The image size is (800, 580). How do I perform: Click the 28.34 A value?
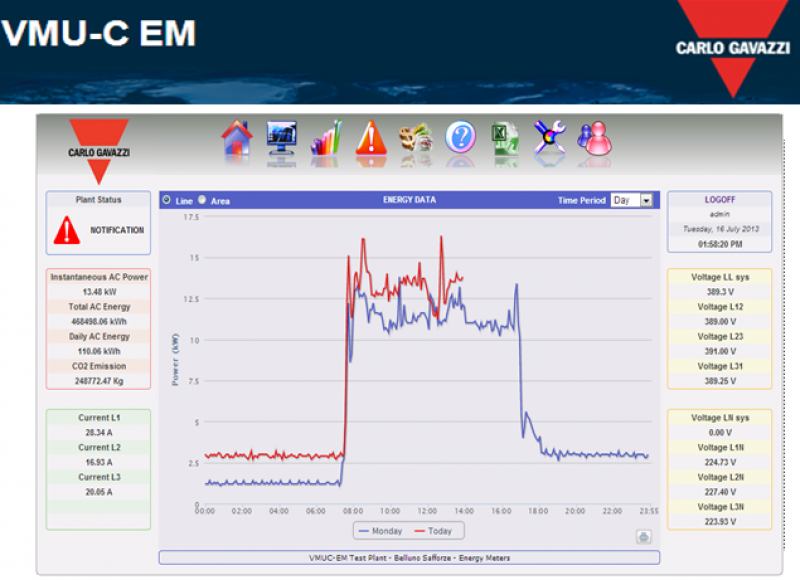(99, 432)
